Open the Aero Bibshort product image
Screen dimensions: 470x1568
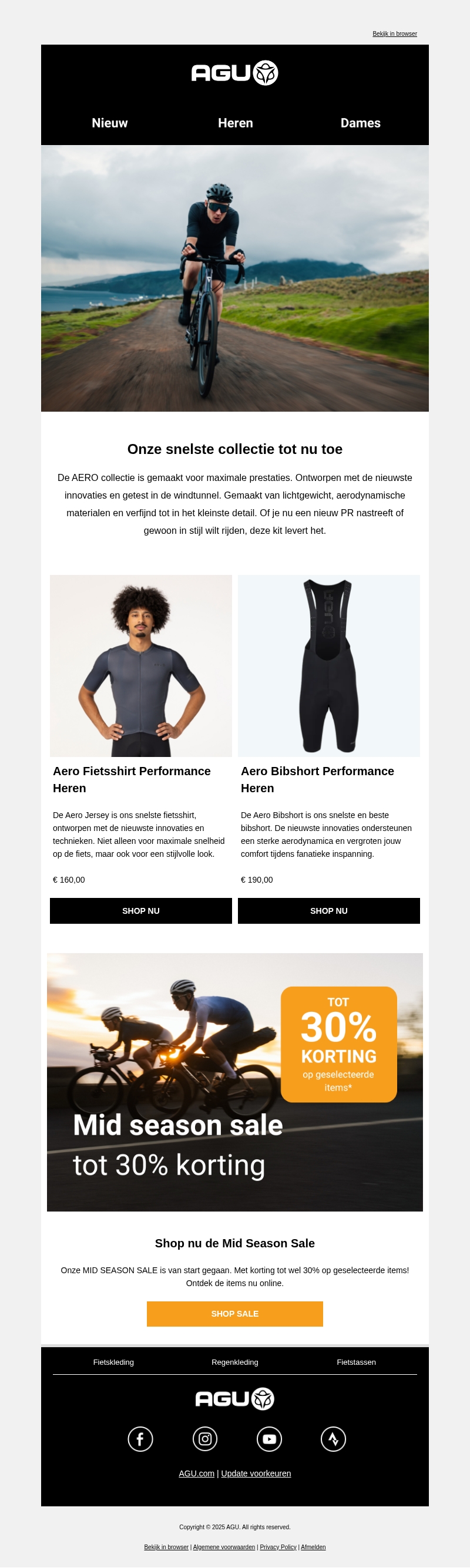tap(329, 666)
